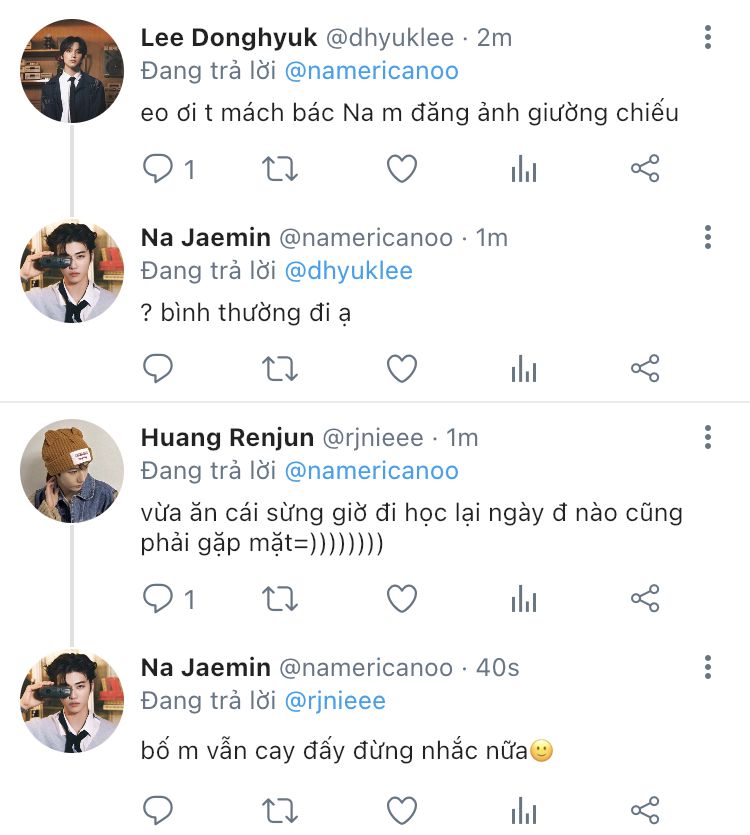Share Lee Donghyuk's tweet
The width and height of the screenshot is (750, 835).
(x=645, y=168)
